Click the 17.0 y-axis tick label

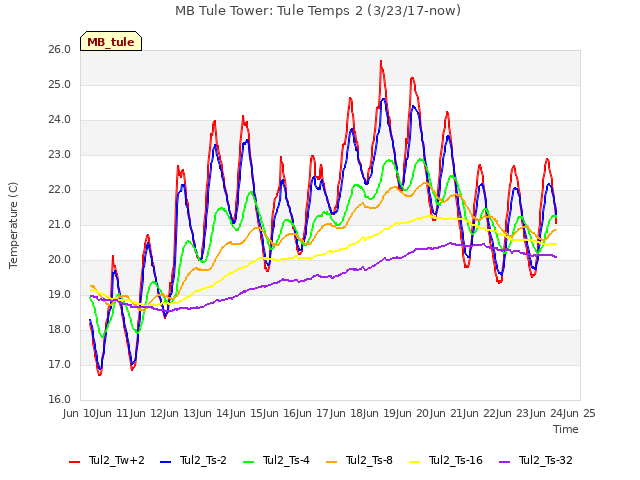[x=60, y=364]
